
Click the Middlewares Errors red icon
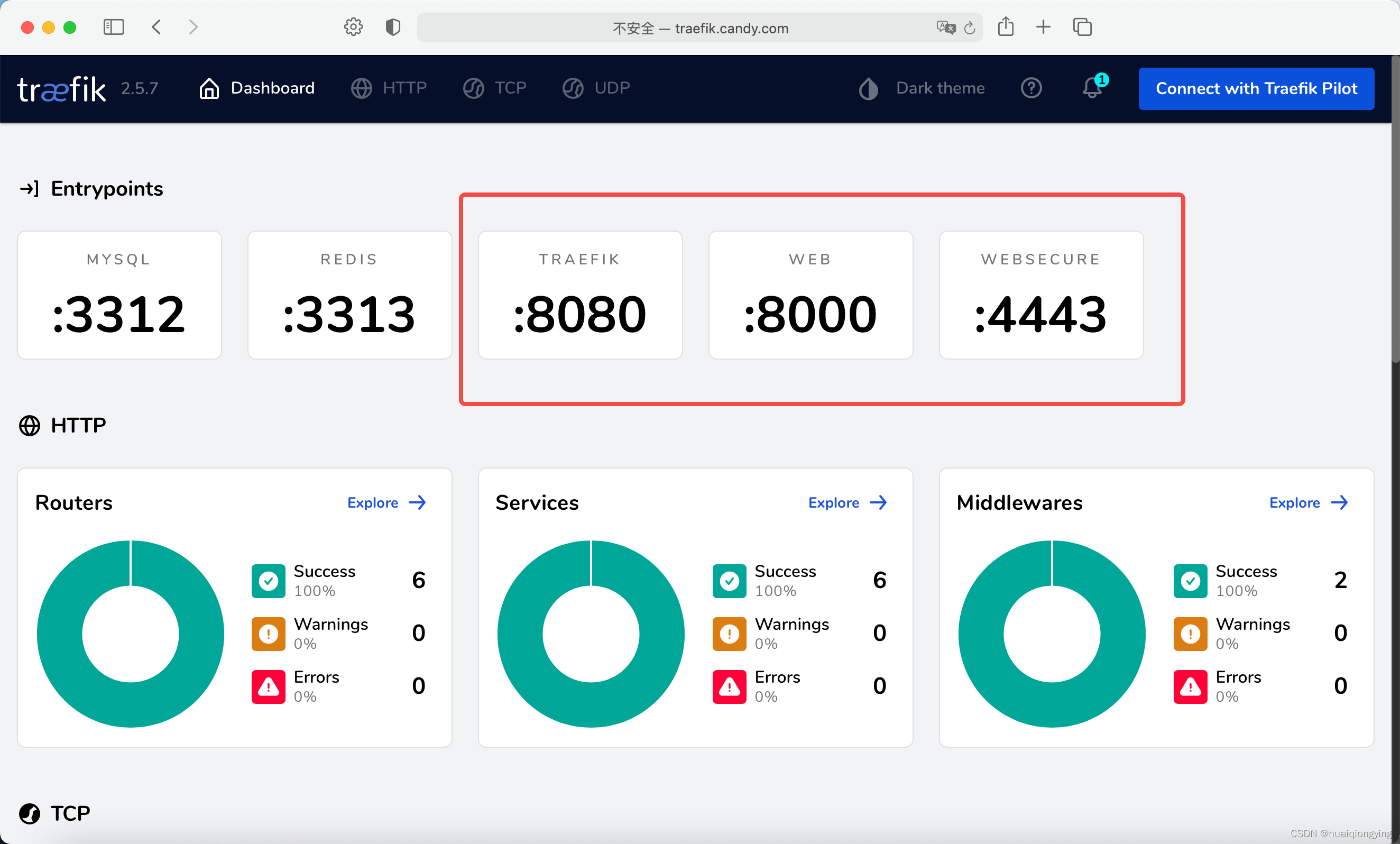point(1190,686)
